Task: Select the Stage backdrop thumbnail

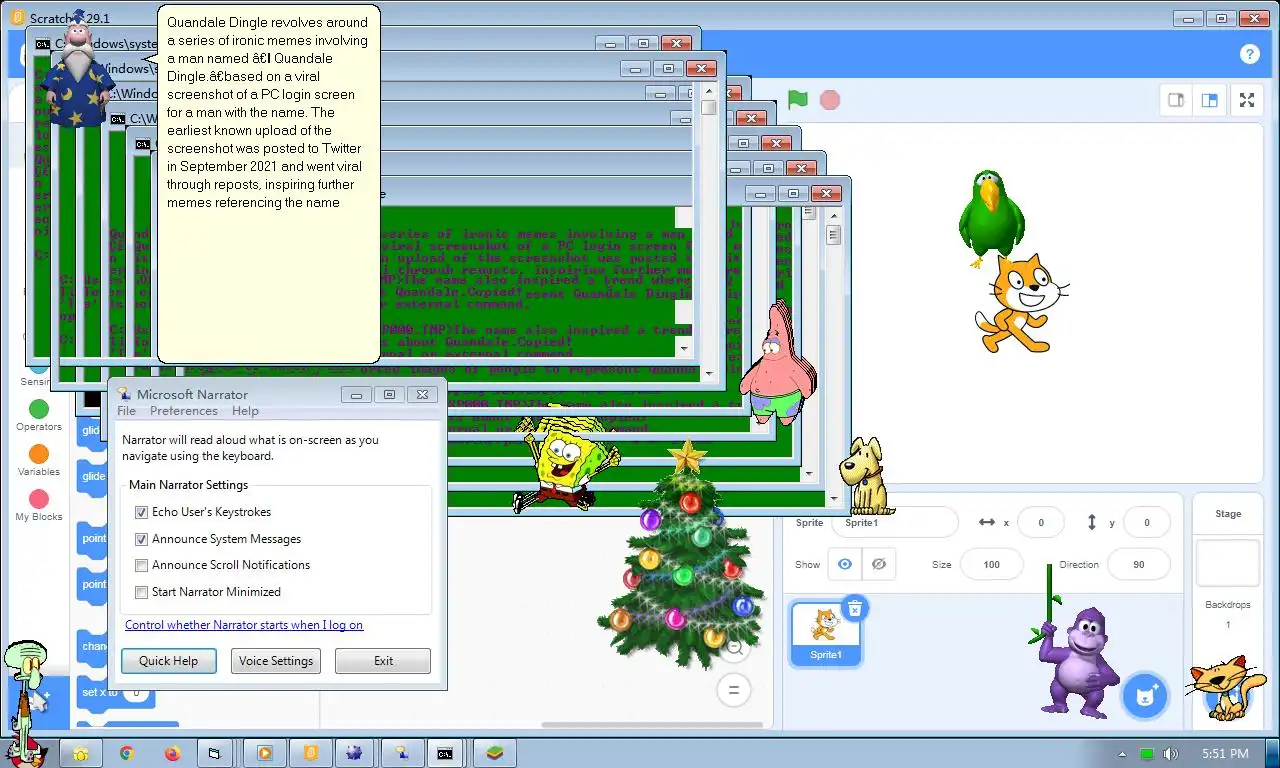Action: pyautogui.click(x=1228, y=563)
